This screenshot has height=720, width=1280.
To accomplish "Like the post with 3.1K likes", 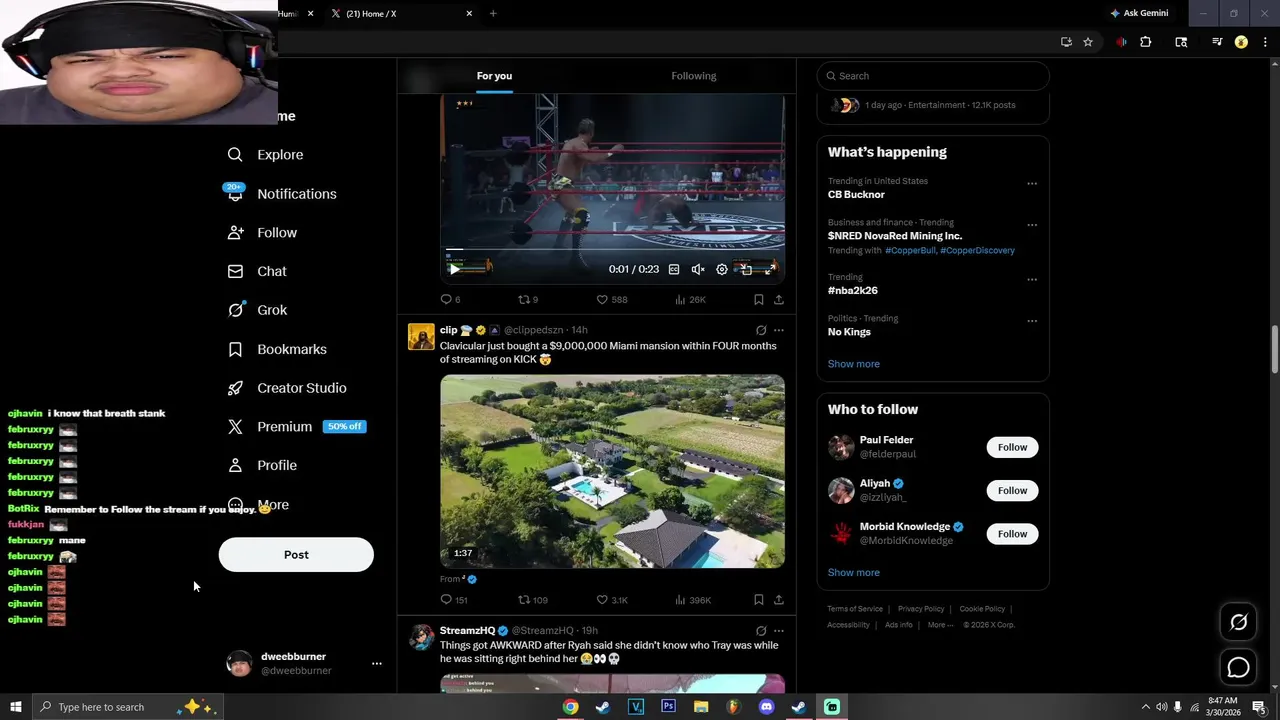I will 612,600.
